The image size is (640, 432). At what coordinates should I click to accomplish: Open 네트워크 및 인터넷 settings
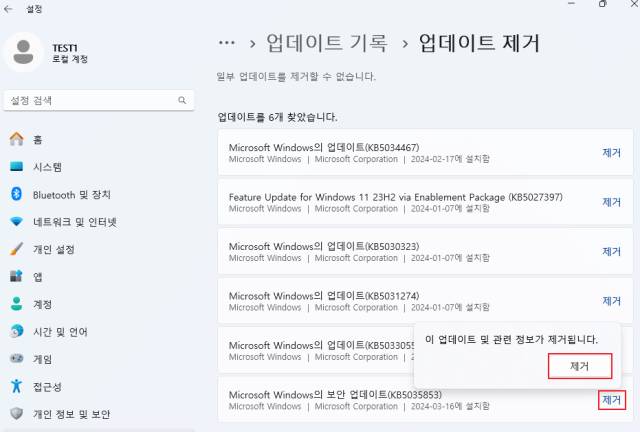[x=75, y=222]
